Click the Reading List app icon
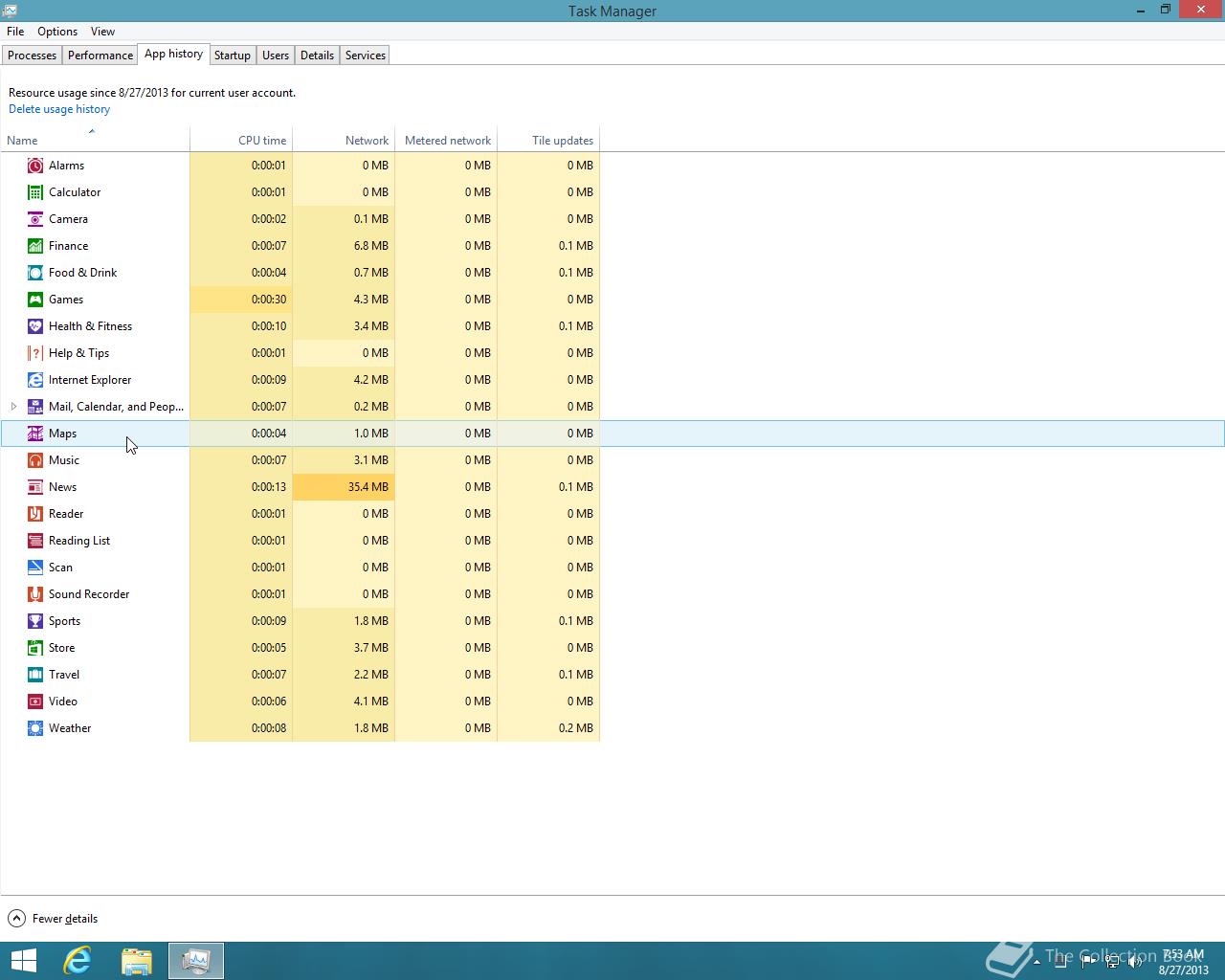Image resolution: width=1225 pixels, height=980 pixels. pos(35,541)
